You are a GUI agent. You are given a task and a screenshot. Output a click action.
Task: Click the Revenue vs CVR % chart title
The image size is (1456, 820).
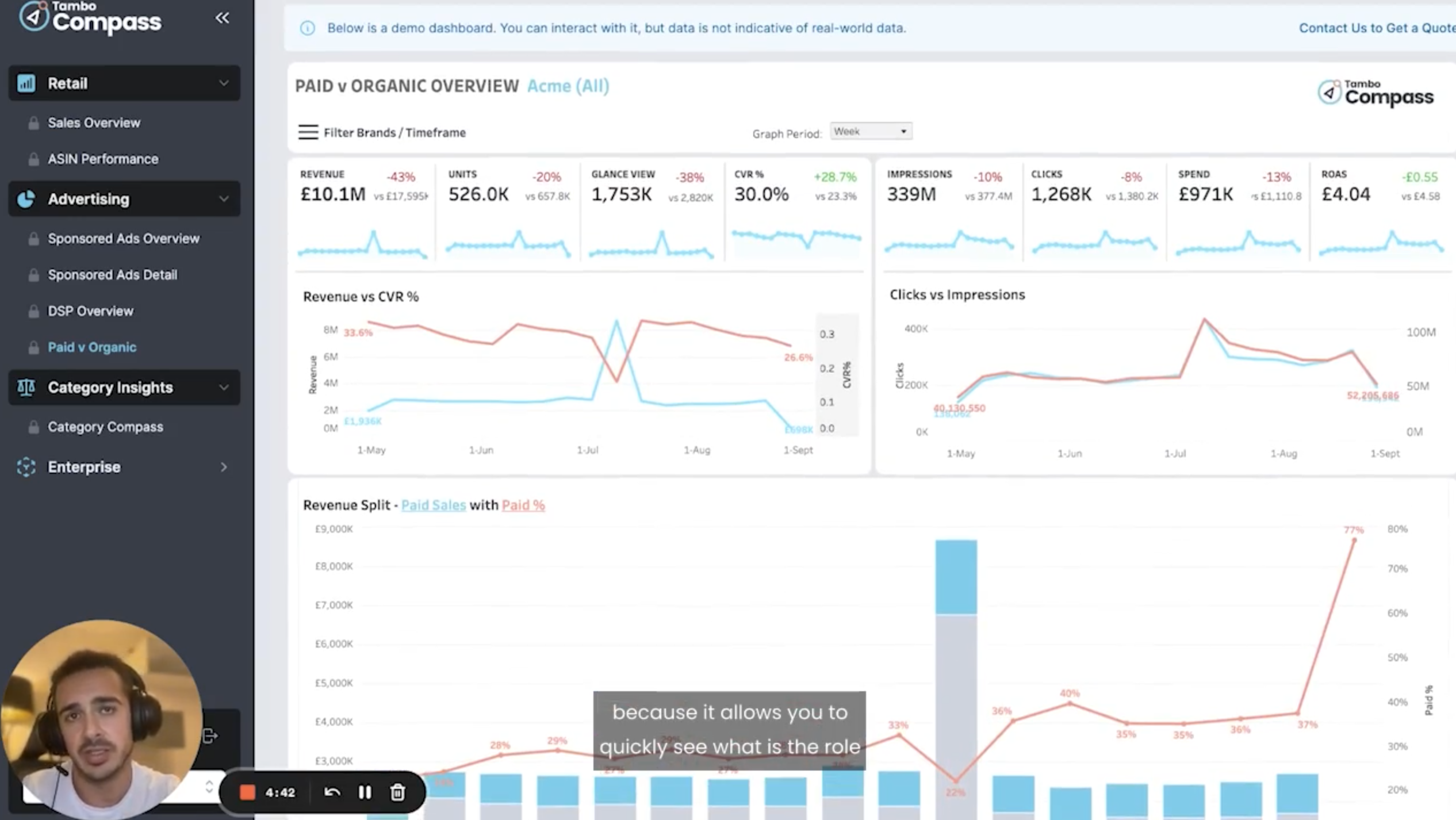361,297
